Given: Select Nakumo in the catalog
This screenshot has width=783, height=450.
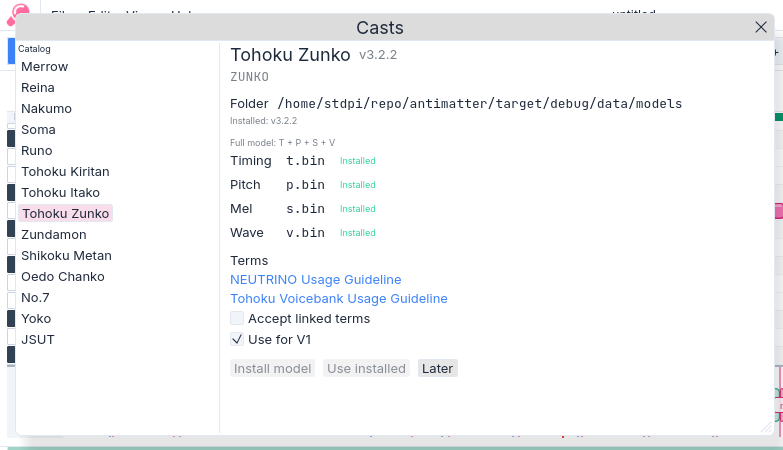Looking at the screenshot, I should click(46, 109).
